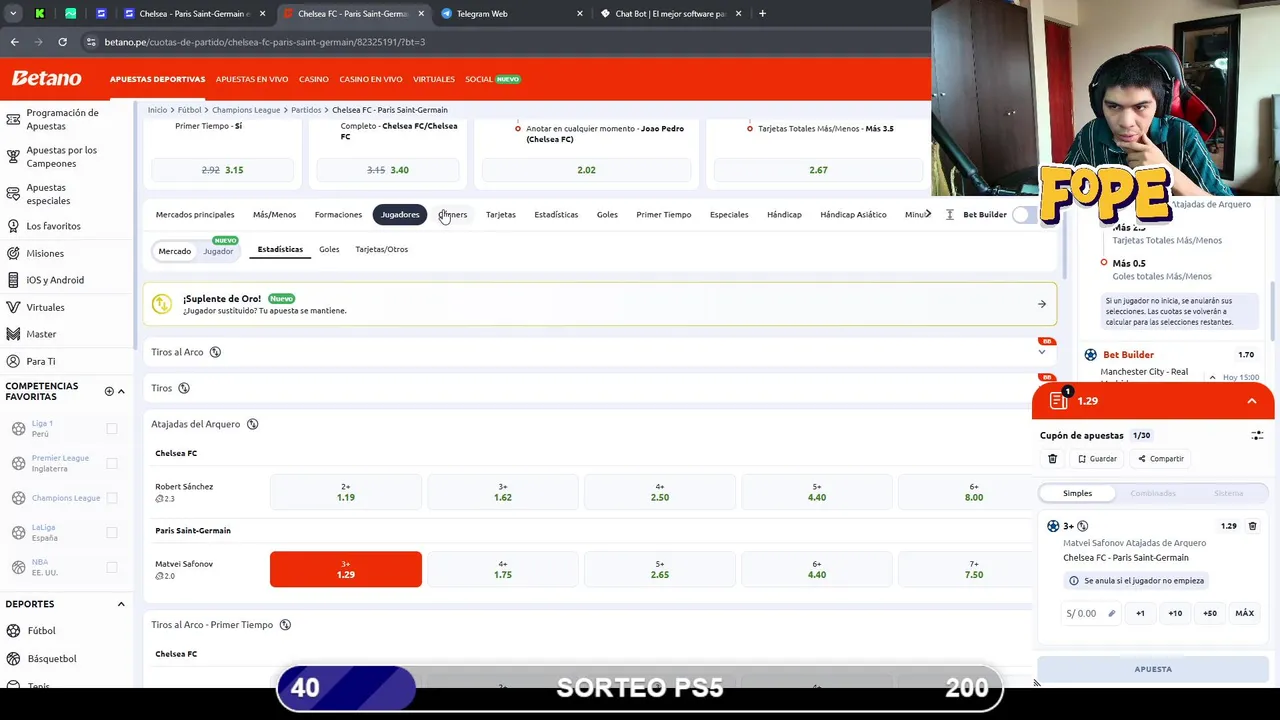Open Para Ti profile icon
Viewport: 1280px width, 720px height.
13,361
